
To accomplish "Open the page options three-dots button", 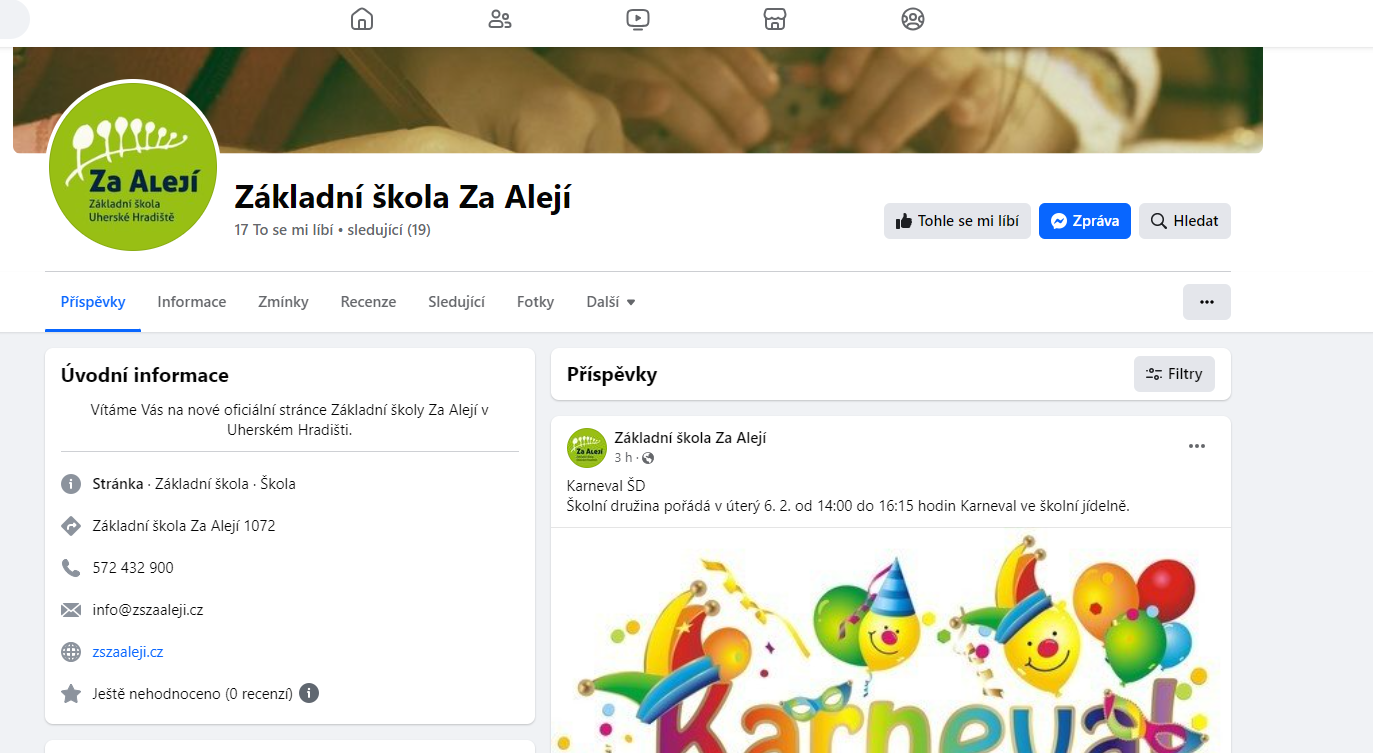I will pyautogui.click(x=1207, y=302).
